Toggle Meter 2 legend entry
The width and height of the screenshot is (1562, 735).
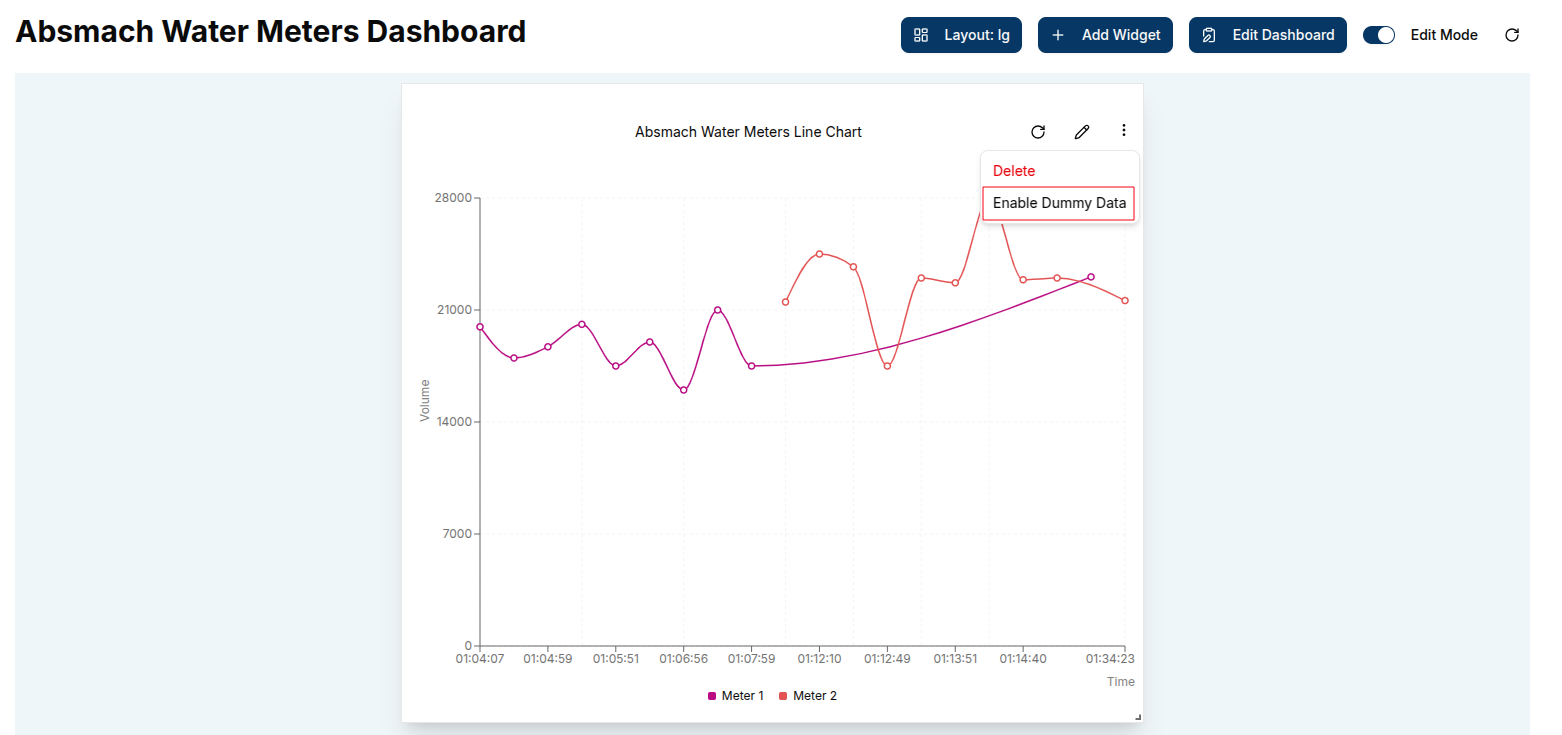(808, 696)
